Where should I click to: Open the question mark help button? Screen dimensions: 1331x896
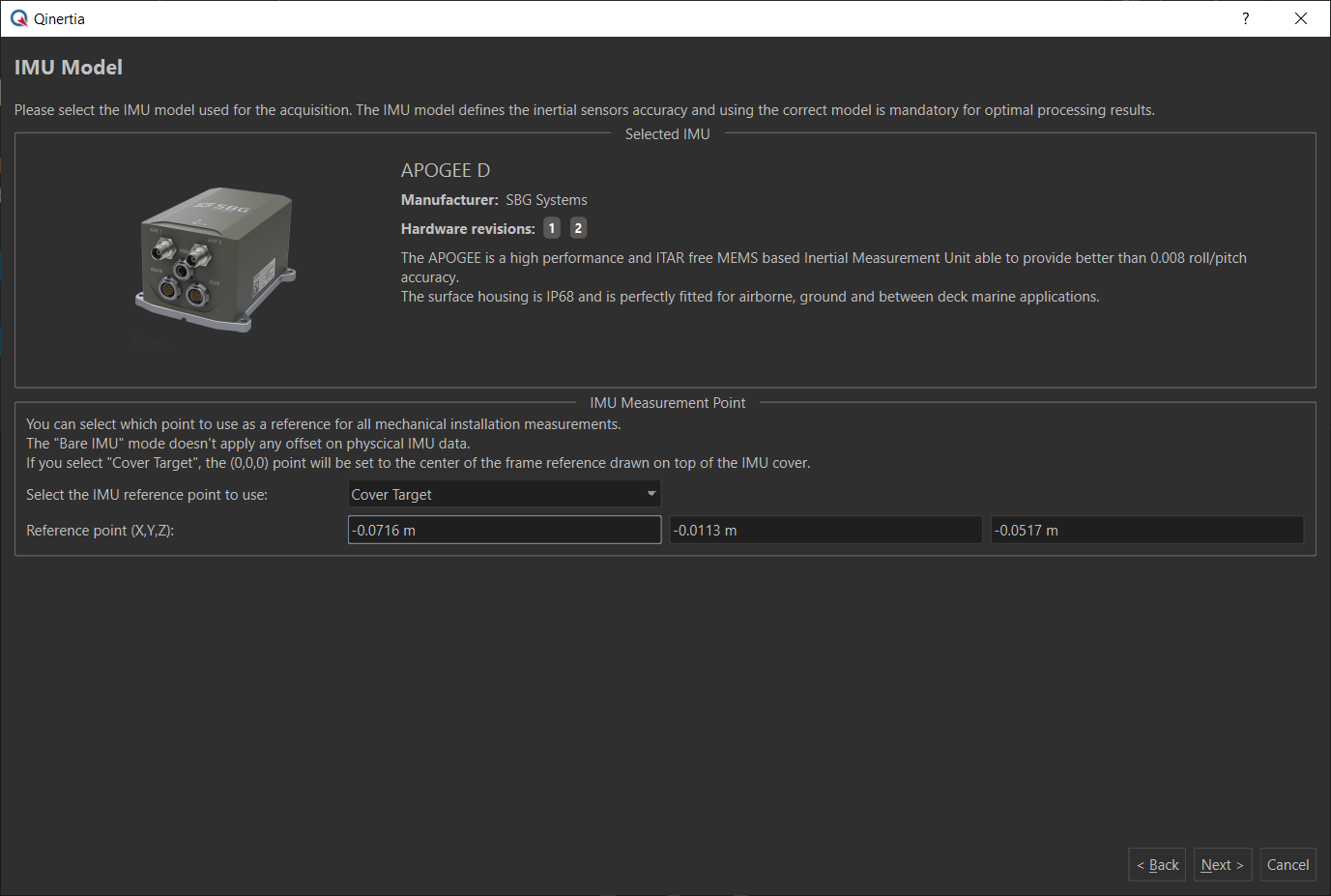pyautogui.click(x=1245, y=18)
